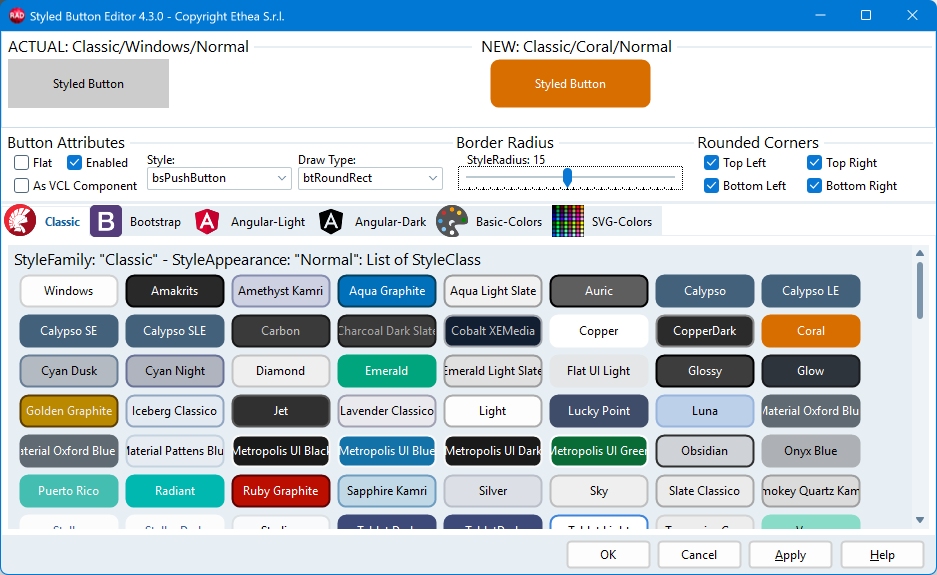Select the Diamond style class
937x575 pixels.
[x=280, y=371]
